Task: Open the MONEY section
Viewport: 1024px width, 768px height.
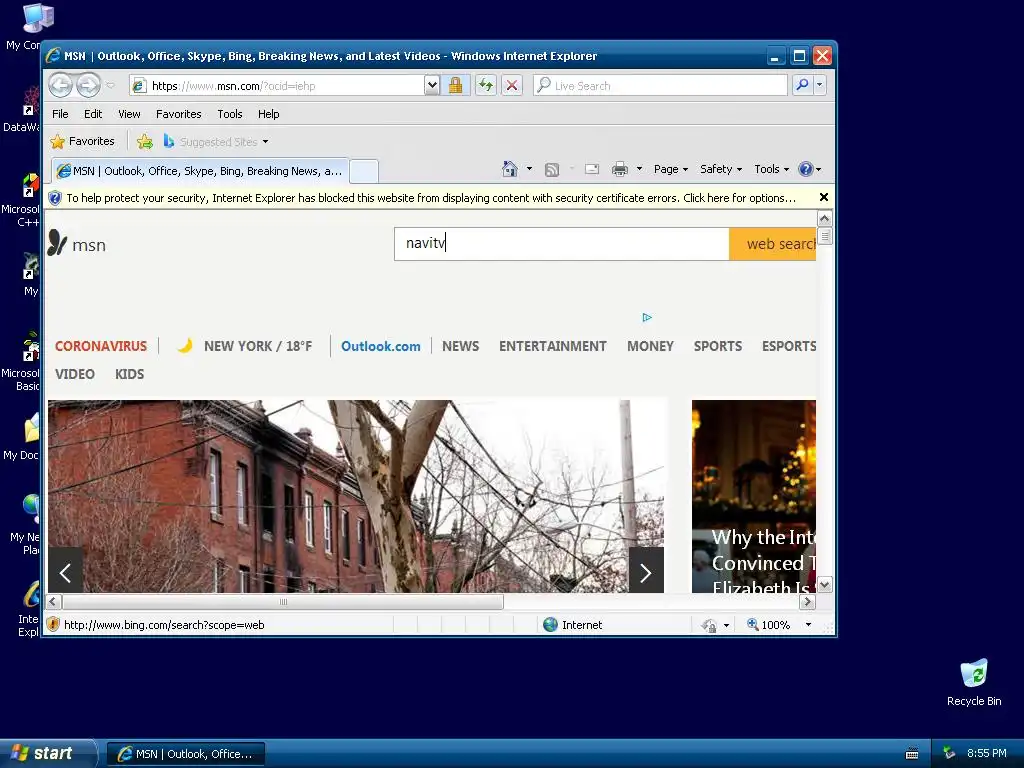Action: tap(650, 346)
